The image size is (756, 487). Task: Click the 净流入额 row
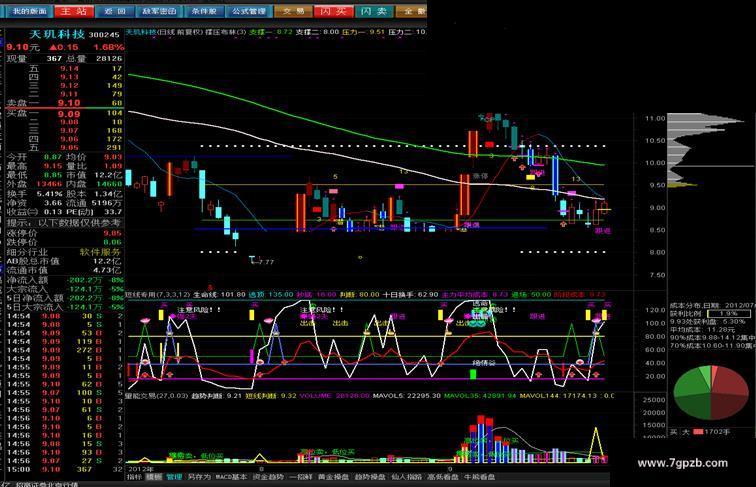64,280
